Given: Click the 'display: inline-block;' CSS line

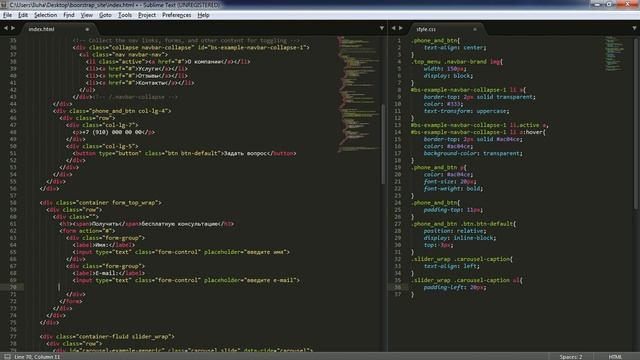Looking at the screenshot, I should [460, 238].
